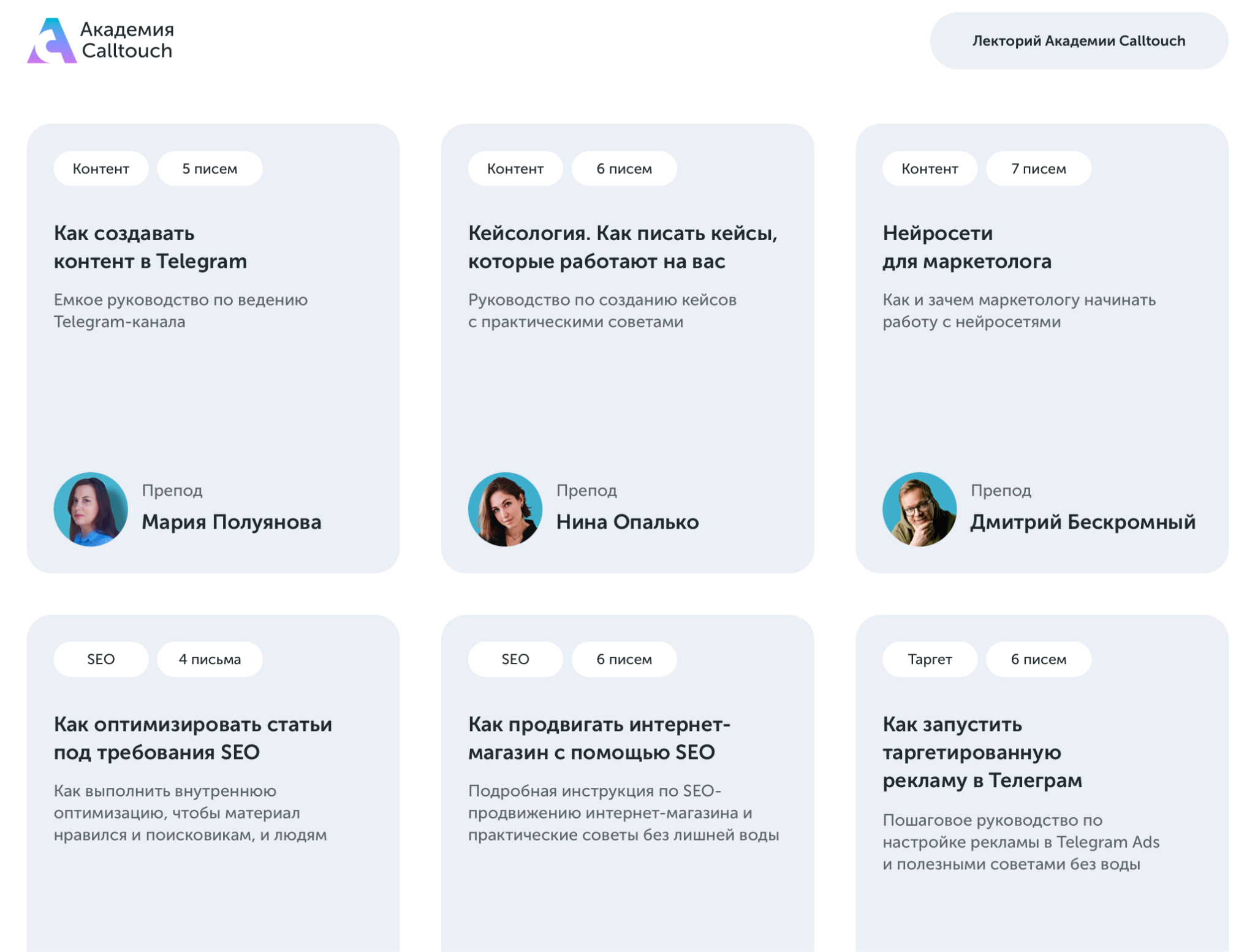Open Как запустить таргетированную рекламу course

[982, 752]
